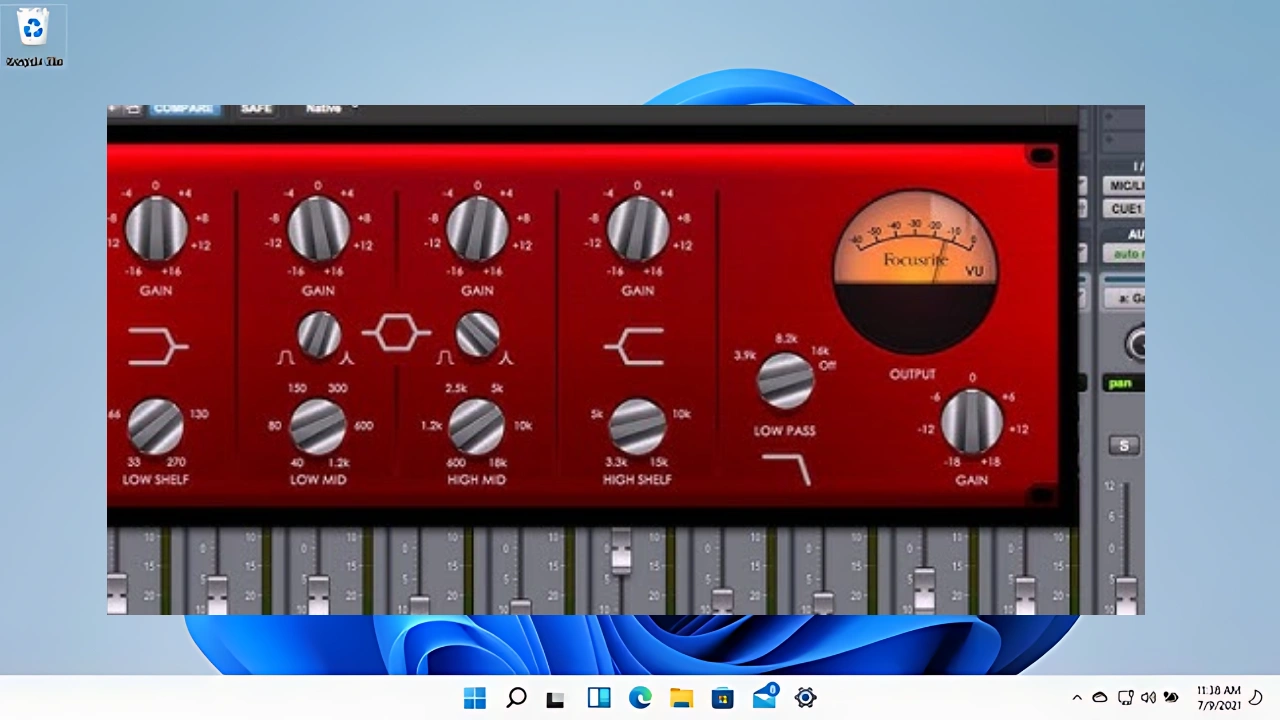Open the CUE1 output selector
1280x720 pixels.
coord(1124,209)
